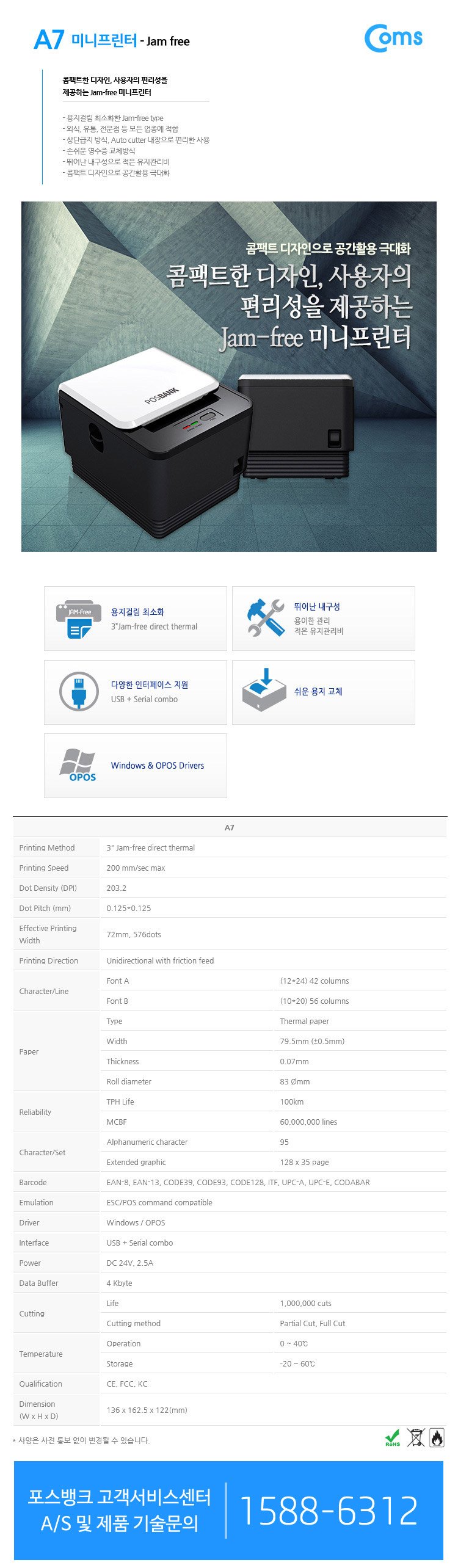The height and width of the screenshot is (1568, 458).
Task: Click the 'USB + Serial combo' feature text
Action: pos(144,699)
